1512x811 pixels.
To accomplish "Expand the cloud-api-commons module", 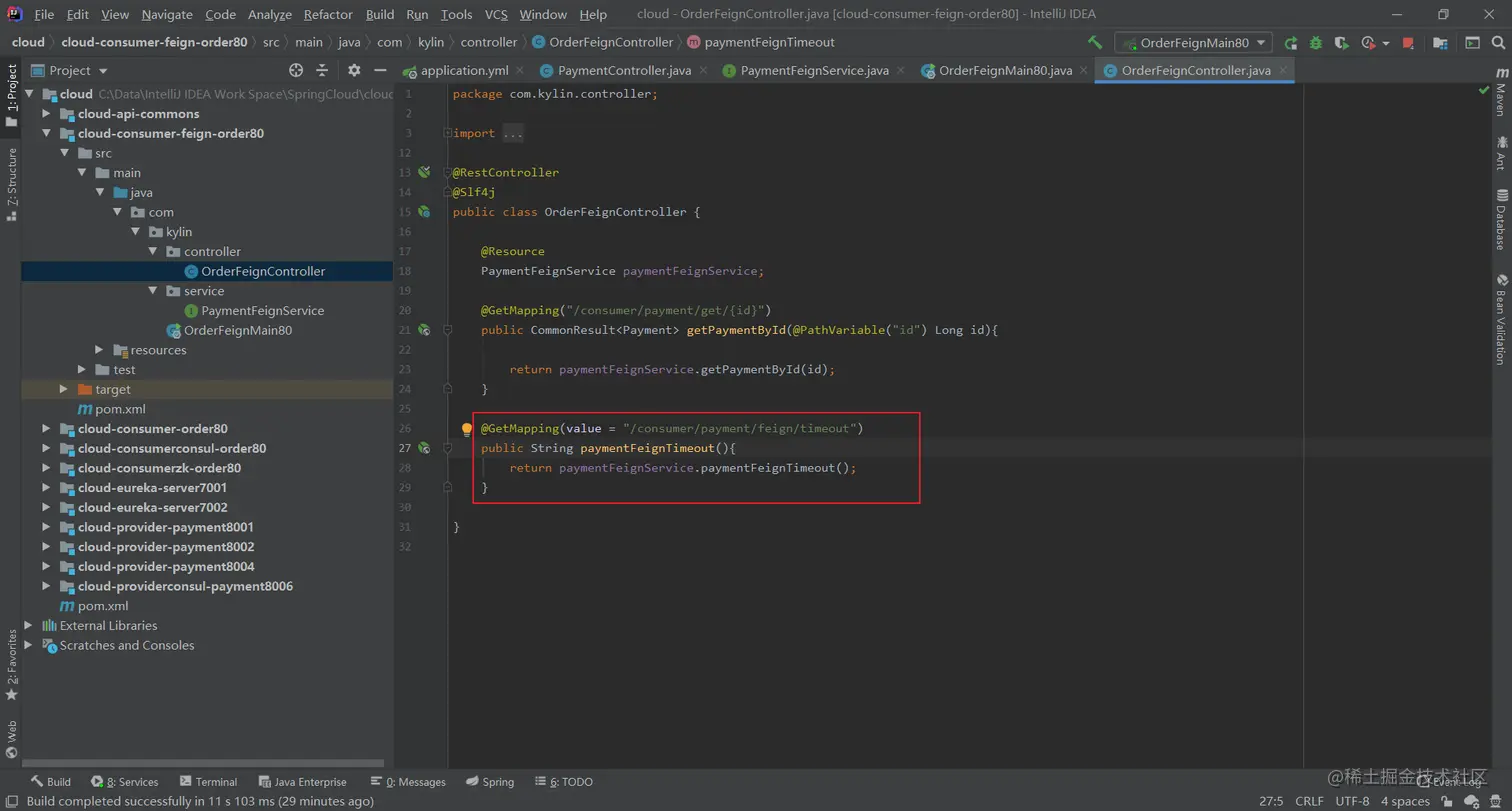I will click(46, 114).
